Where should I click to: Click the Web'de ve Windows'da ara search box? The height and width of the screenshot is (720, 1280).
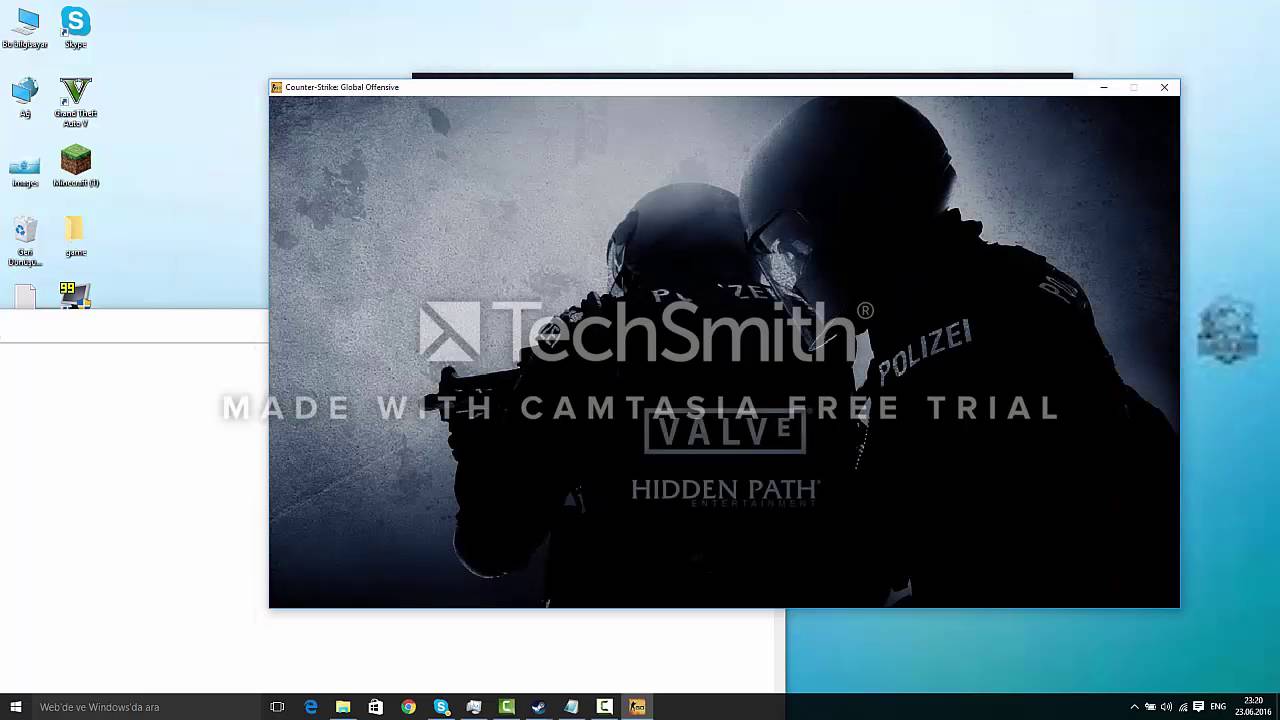pyautogui.click(x=145, y=707)
